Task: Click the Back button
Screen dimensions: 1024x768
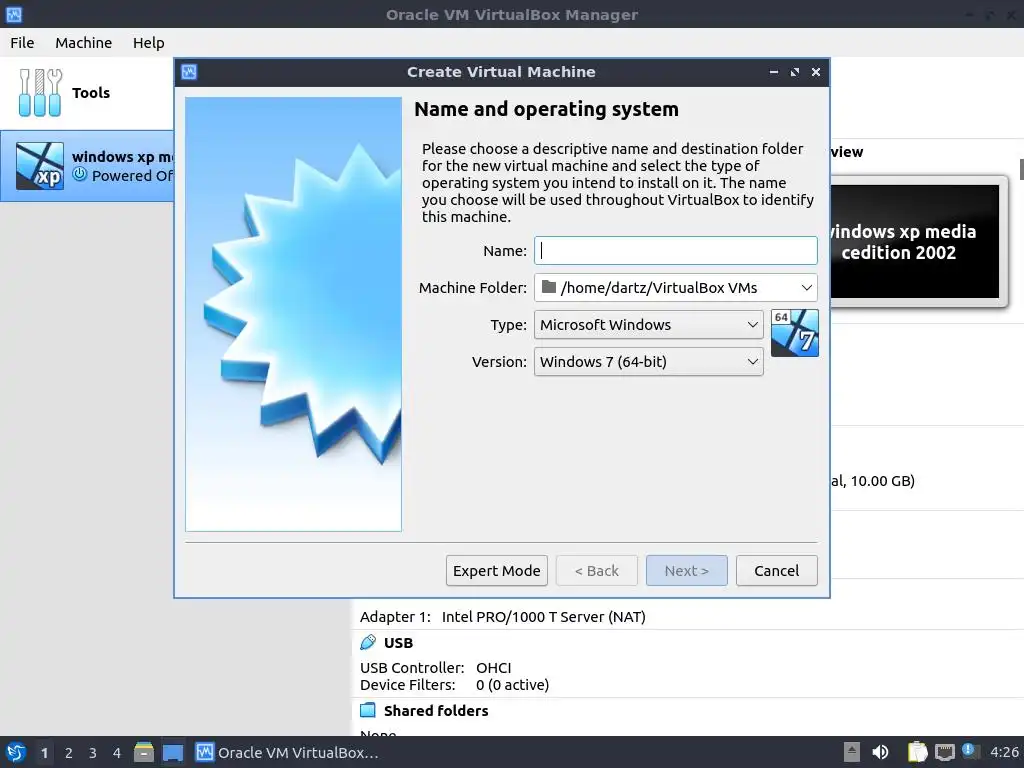Action: tap(596, 571)
